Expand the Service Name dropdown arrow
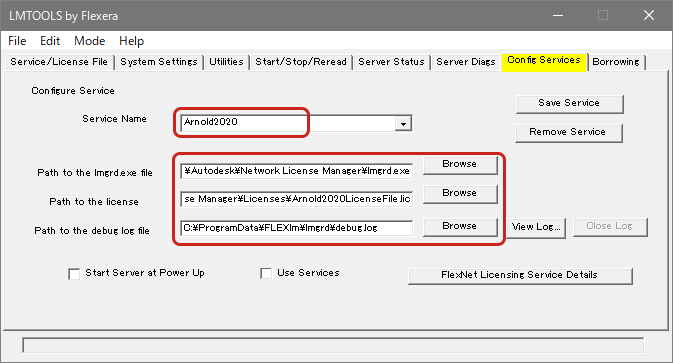 [403, 124]
